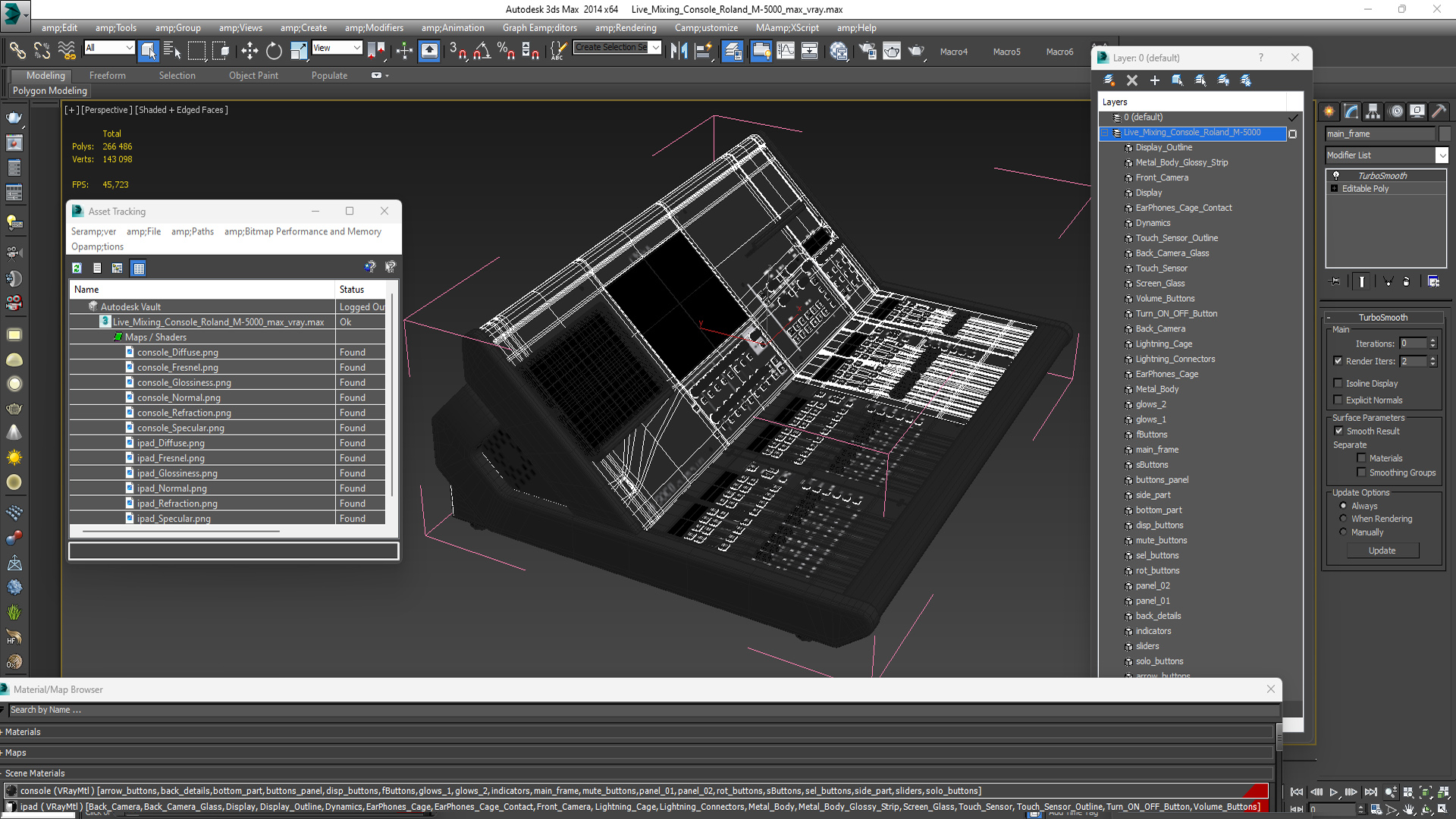
Task: Click delete X icon in Layer dialog
Action: 1132,80
